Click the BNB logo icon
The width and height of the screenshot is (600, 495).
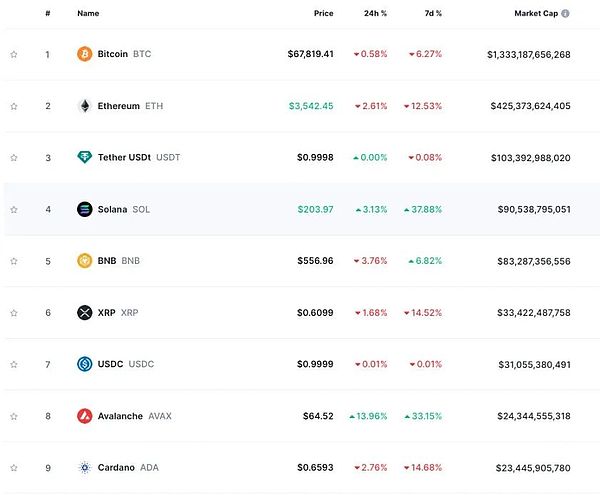(85, 261)
